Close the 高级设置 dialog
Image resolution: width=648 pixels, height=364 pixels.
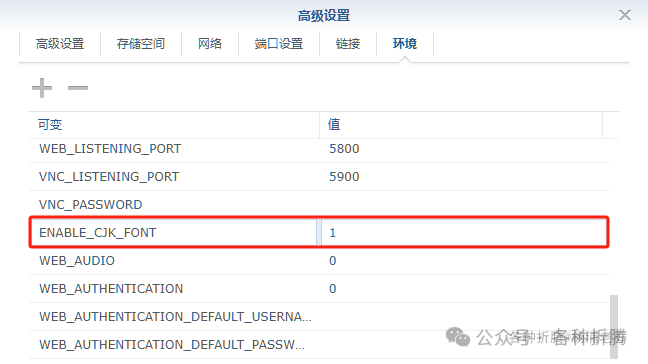click(624, 15)
